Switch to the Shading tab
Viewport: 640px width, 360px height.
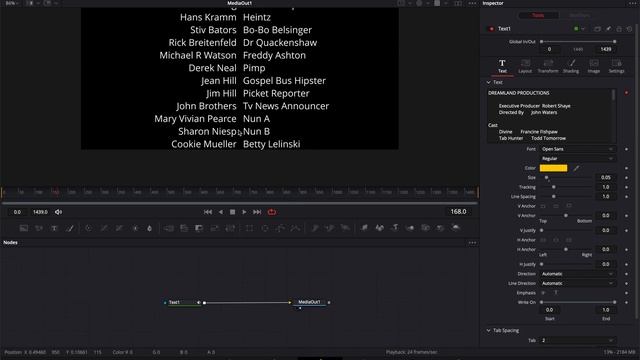(x=571, y=66)
